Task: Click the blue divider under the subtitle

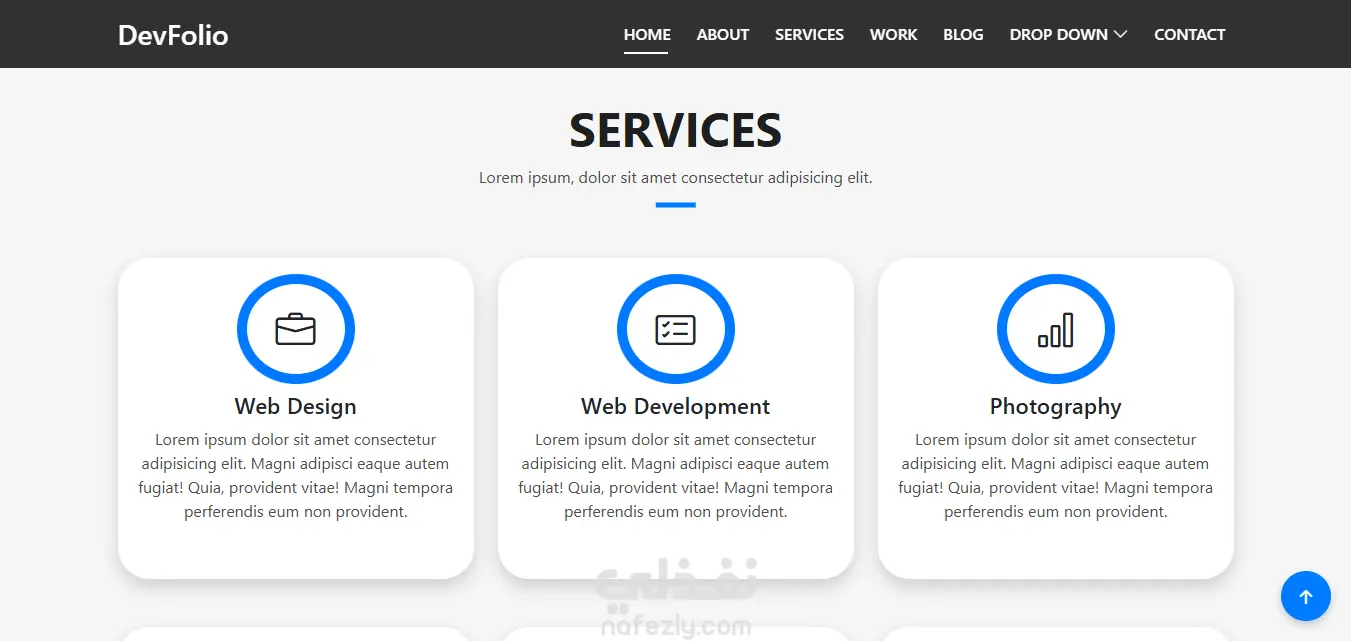Action: point(676,205)
